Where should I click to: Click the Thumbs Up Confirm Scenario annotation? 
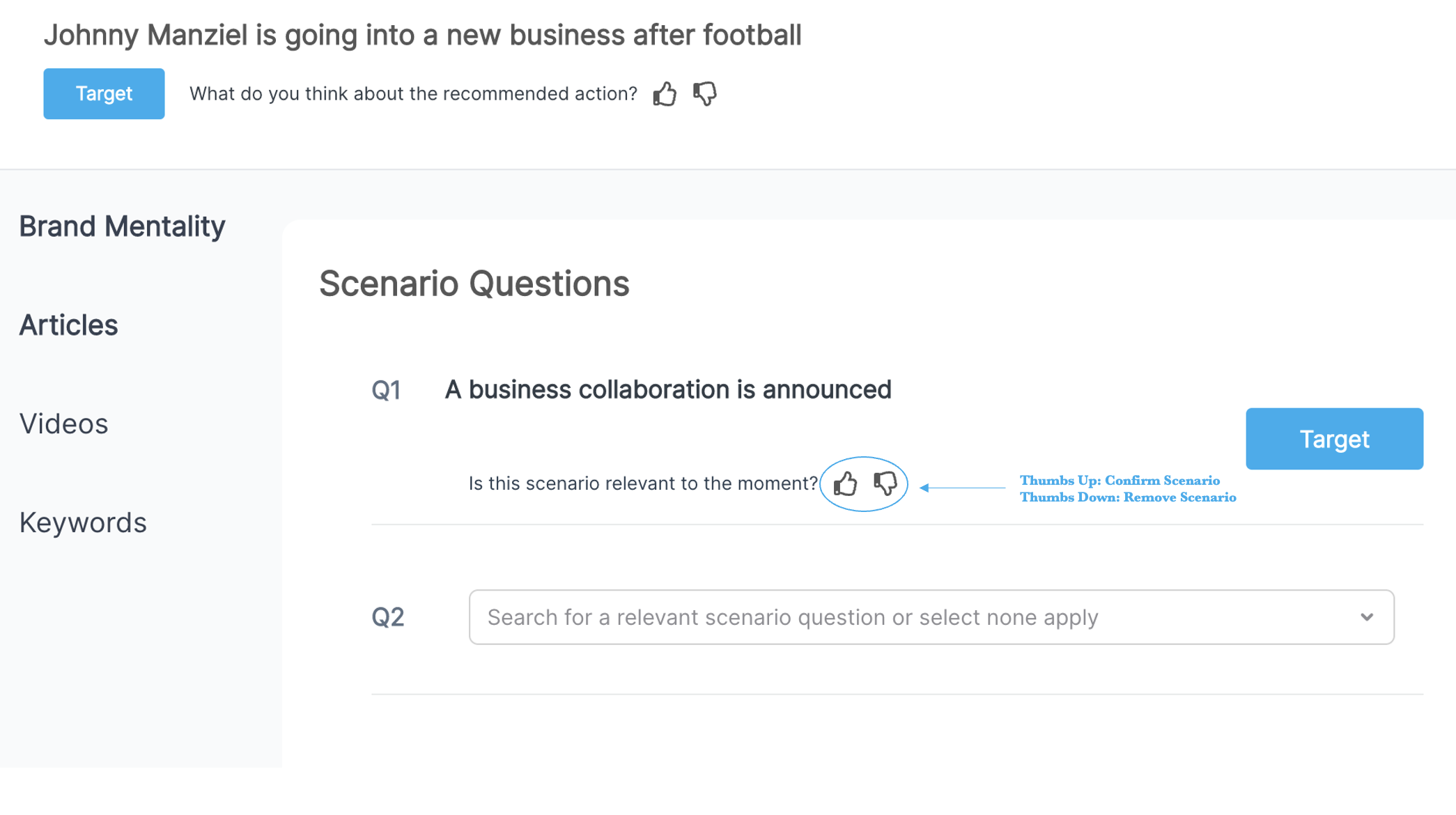[1119, 481]
